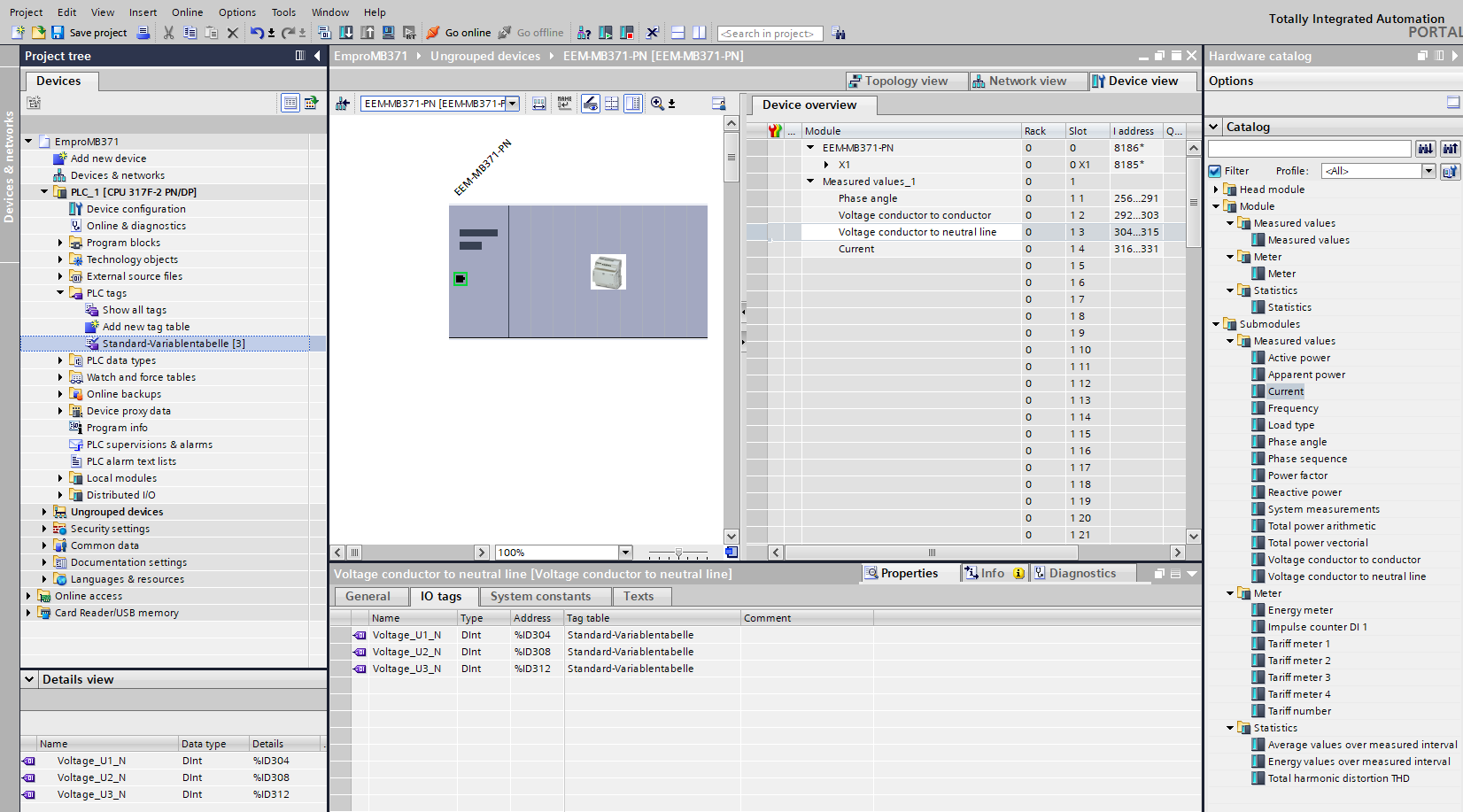This screenshot has width=1463, height=812.
Task: Click the Open project icon
Action: pos(38,33)
